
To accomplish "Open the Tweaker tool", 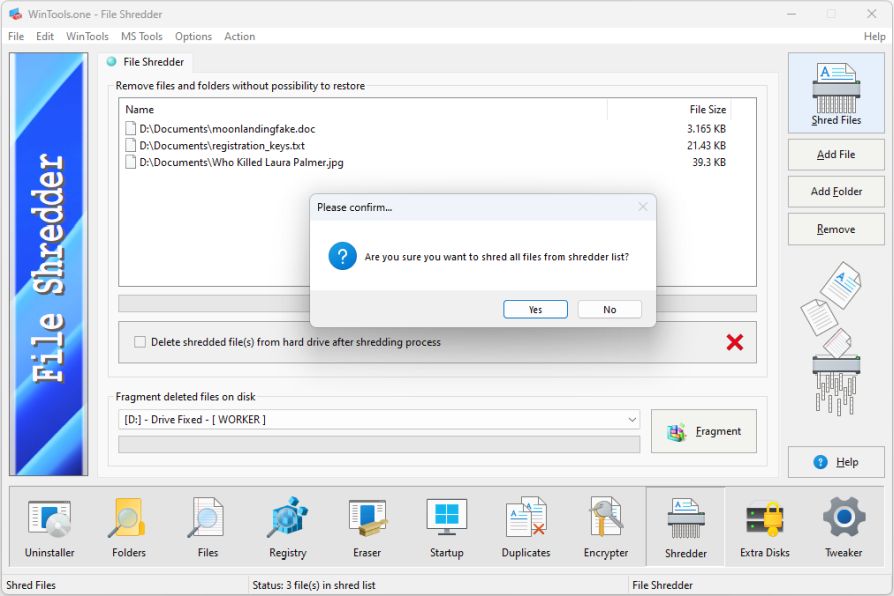I will coord(844,528).
